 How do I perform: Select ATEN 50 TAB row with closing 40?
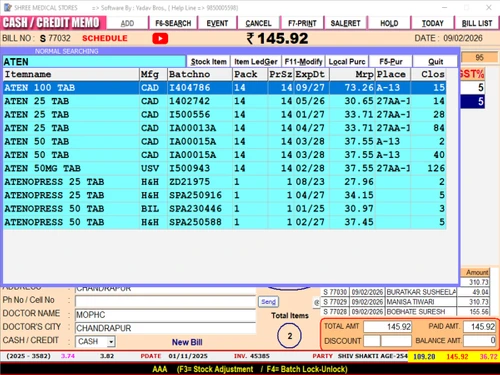[x=224, y=155]
